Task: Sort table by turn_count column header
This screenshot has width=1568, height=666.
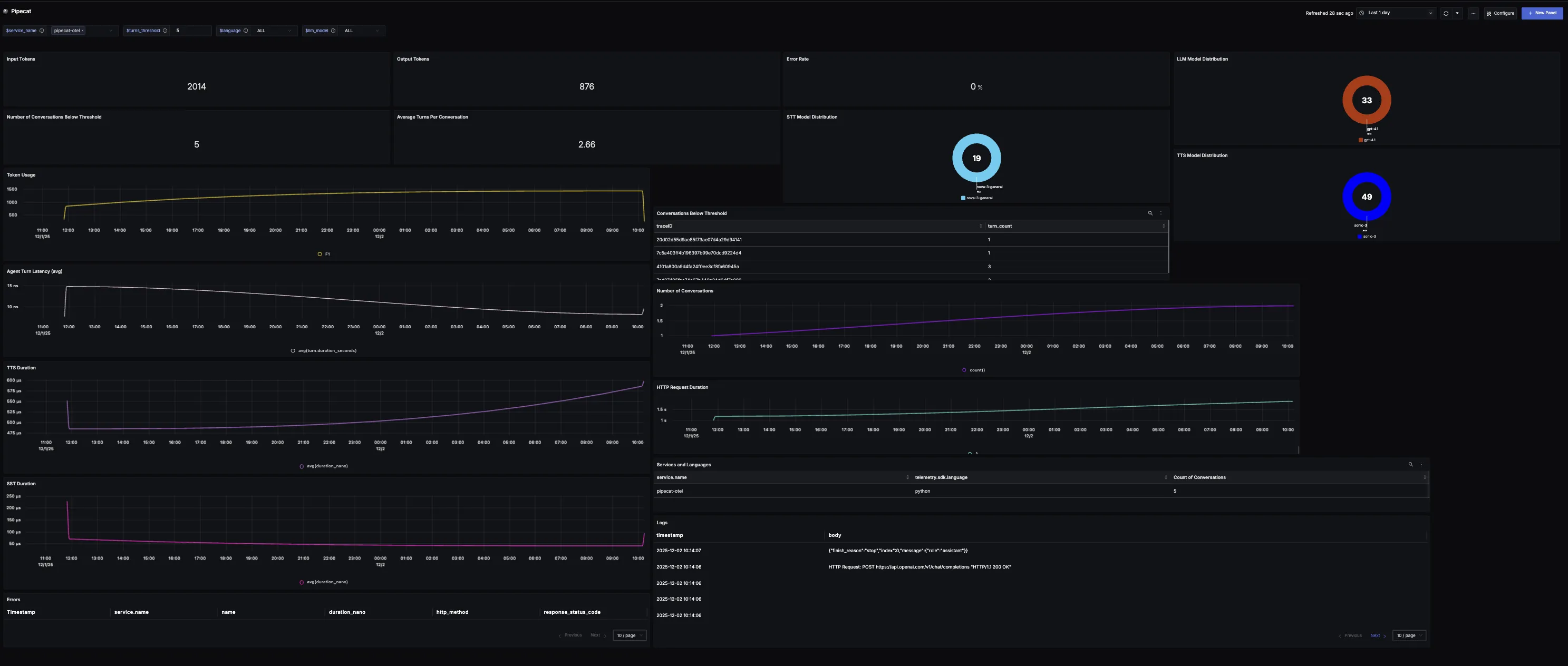Action: pyautogui.click(x=1000, y=226)
